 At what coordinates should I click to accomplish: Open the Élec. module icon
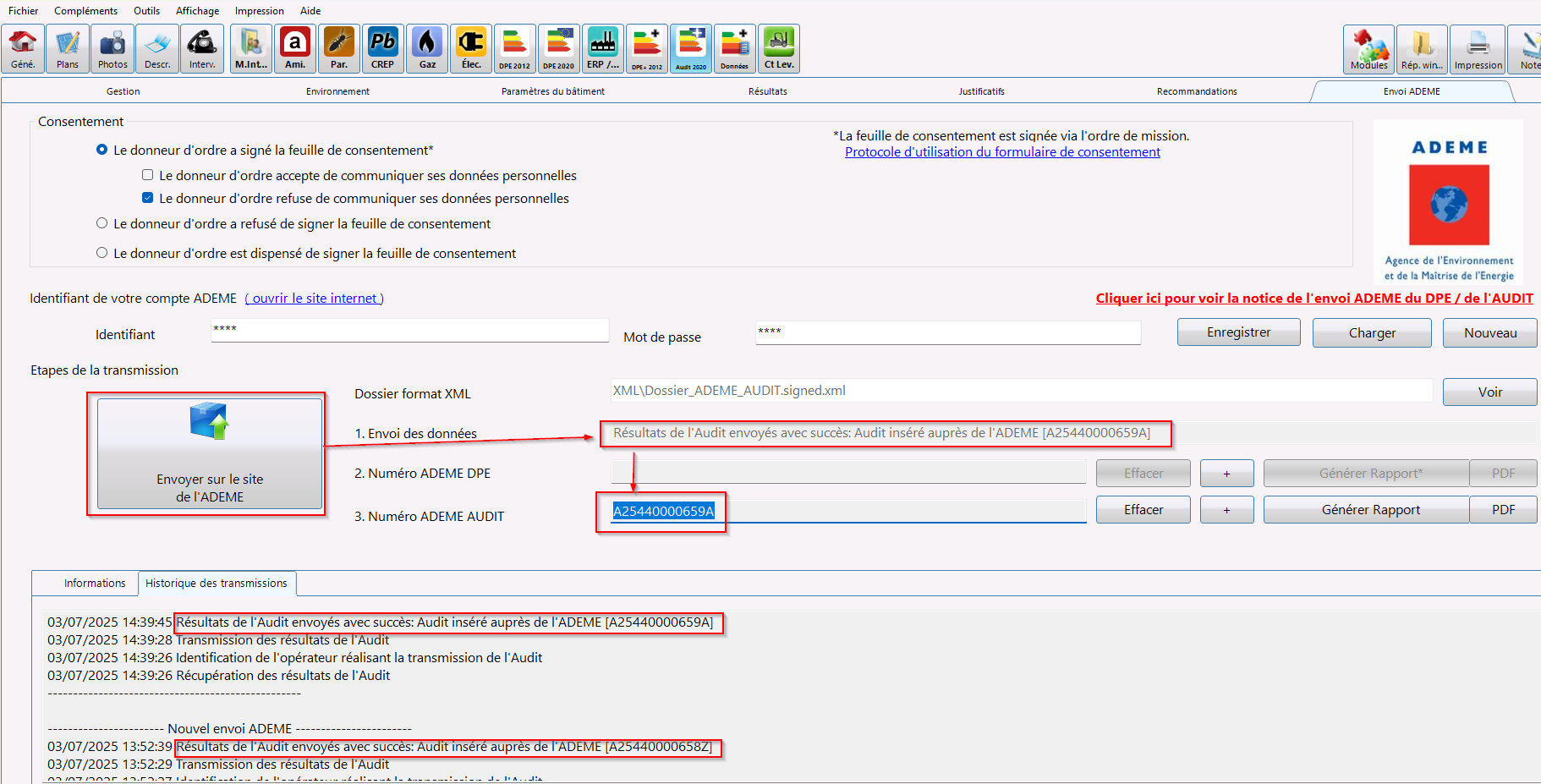(471, 49)
